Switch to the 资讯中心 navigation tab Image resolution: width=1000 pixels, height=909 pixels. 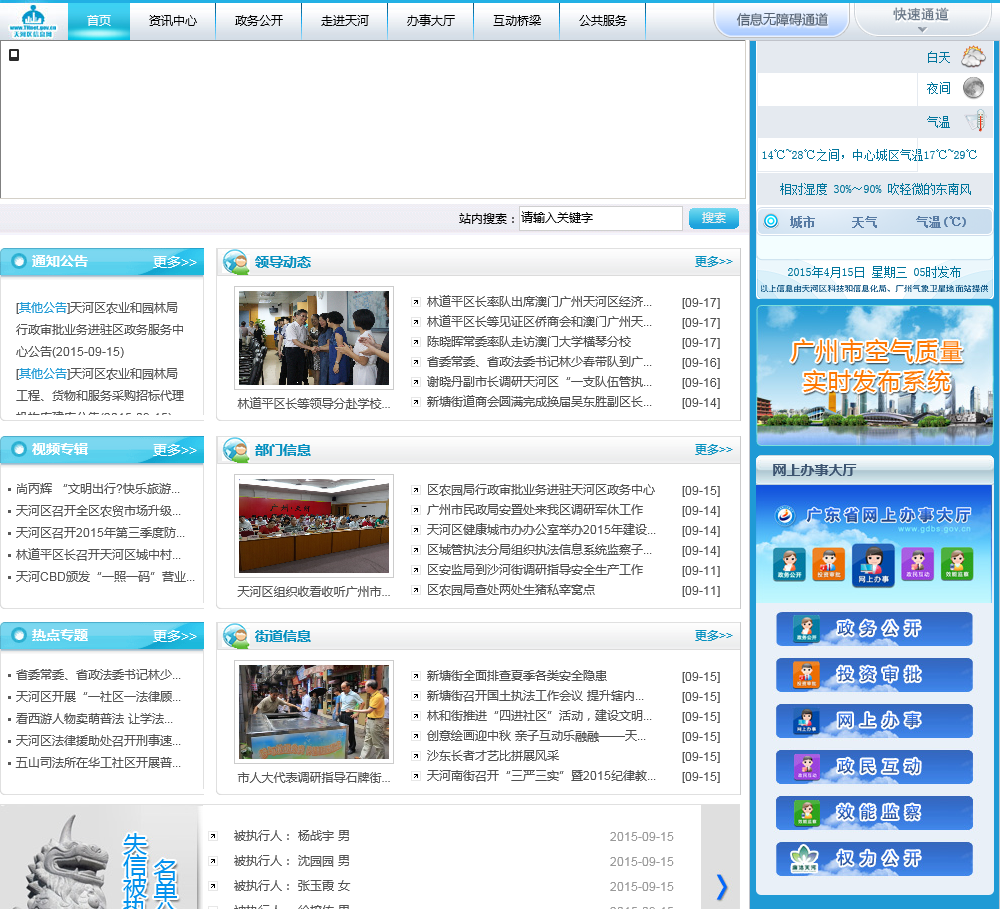point(172,20)
